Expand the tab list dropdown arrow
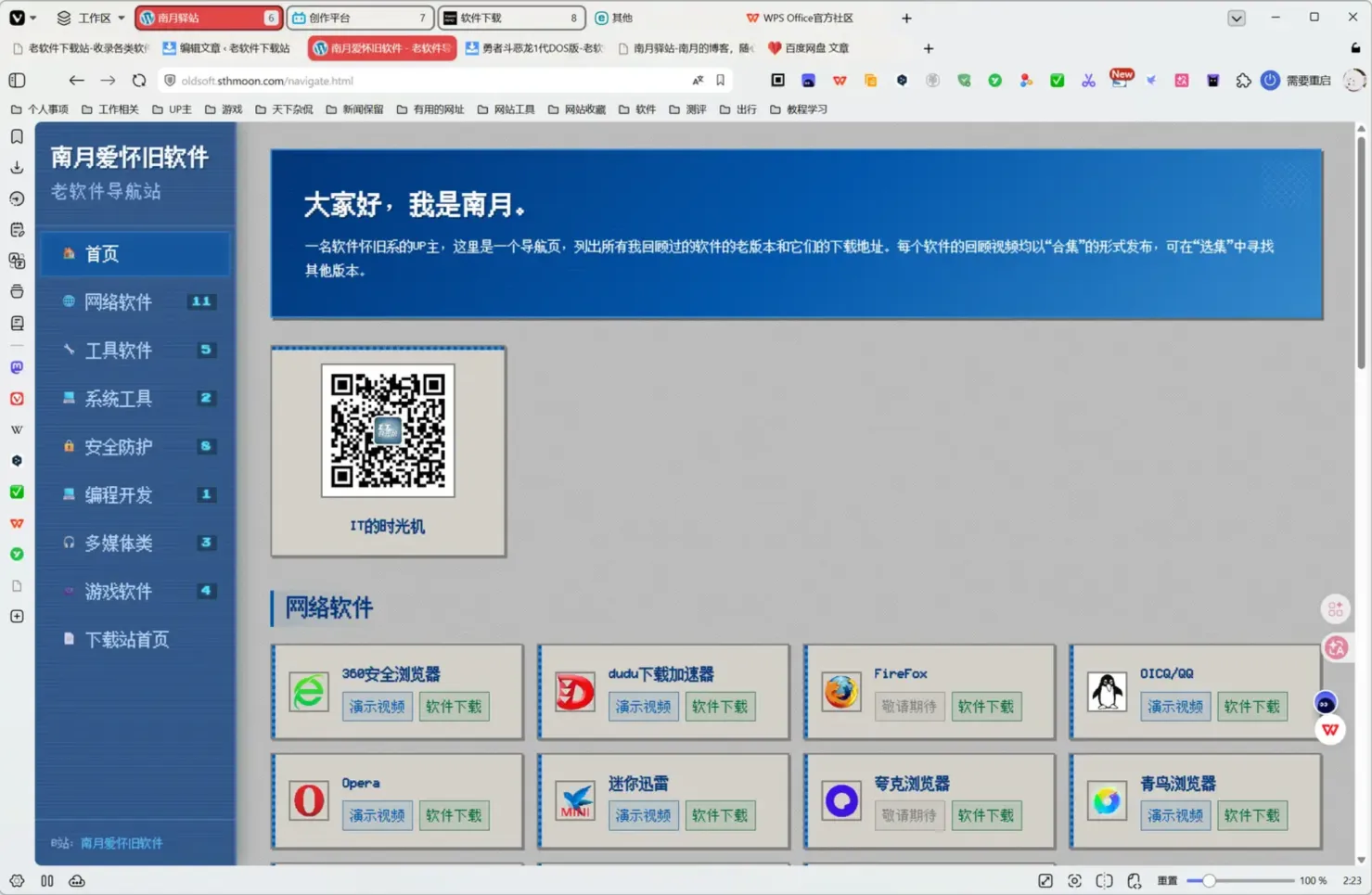Image resolution: width=1372 pixels, height=895 pixels. click(1236, 18)
